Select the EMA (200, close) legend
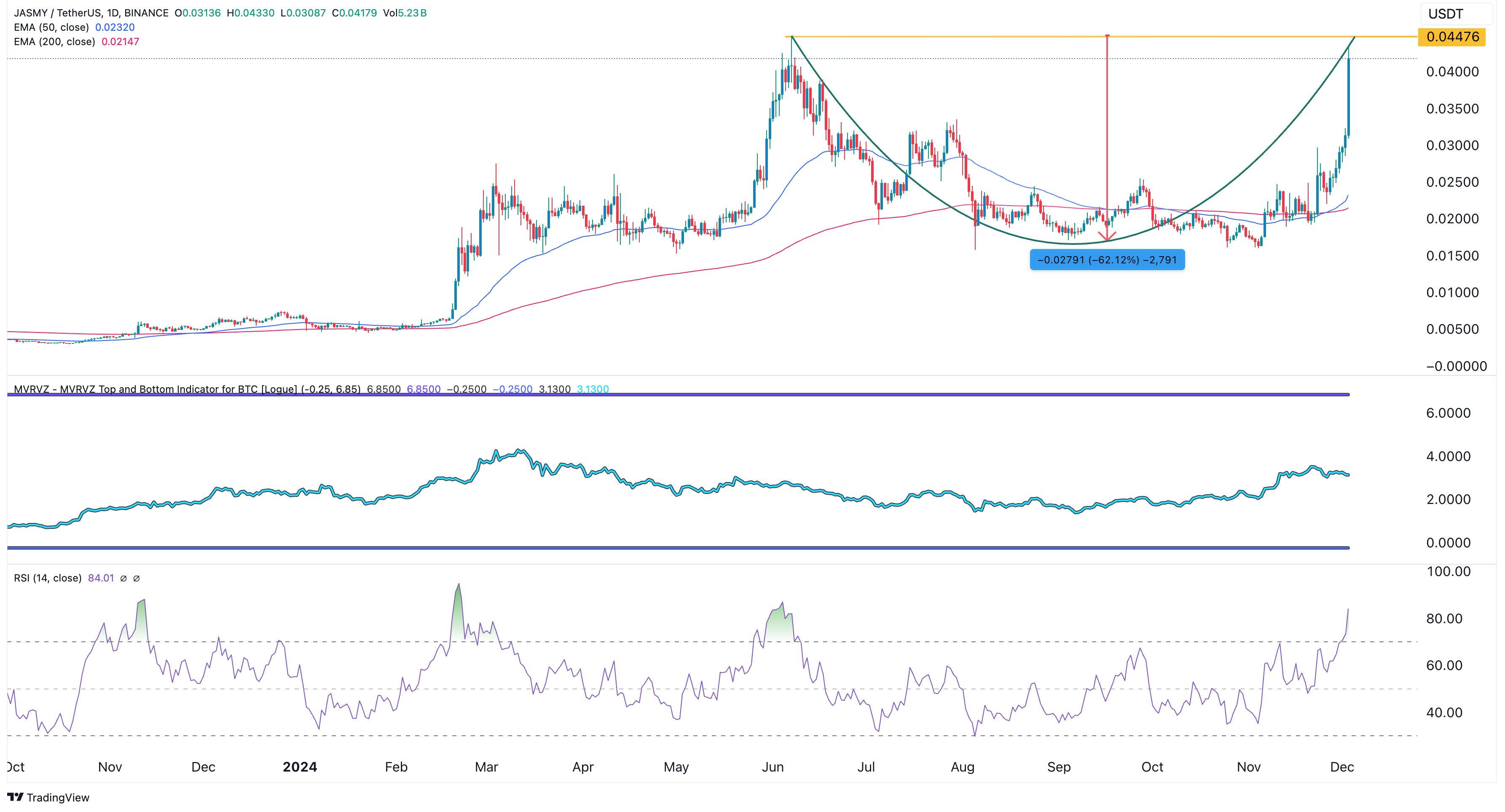Image resolution: width=1505 pixels, height=812 pixels. point(54,41)
